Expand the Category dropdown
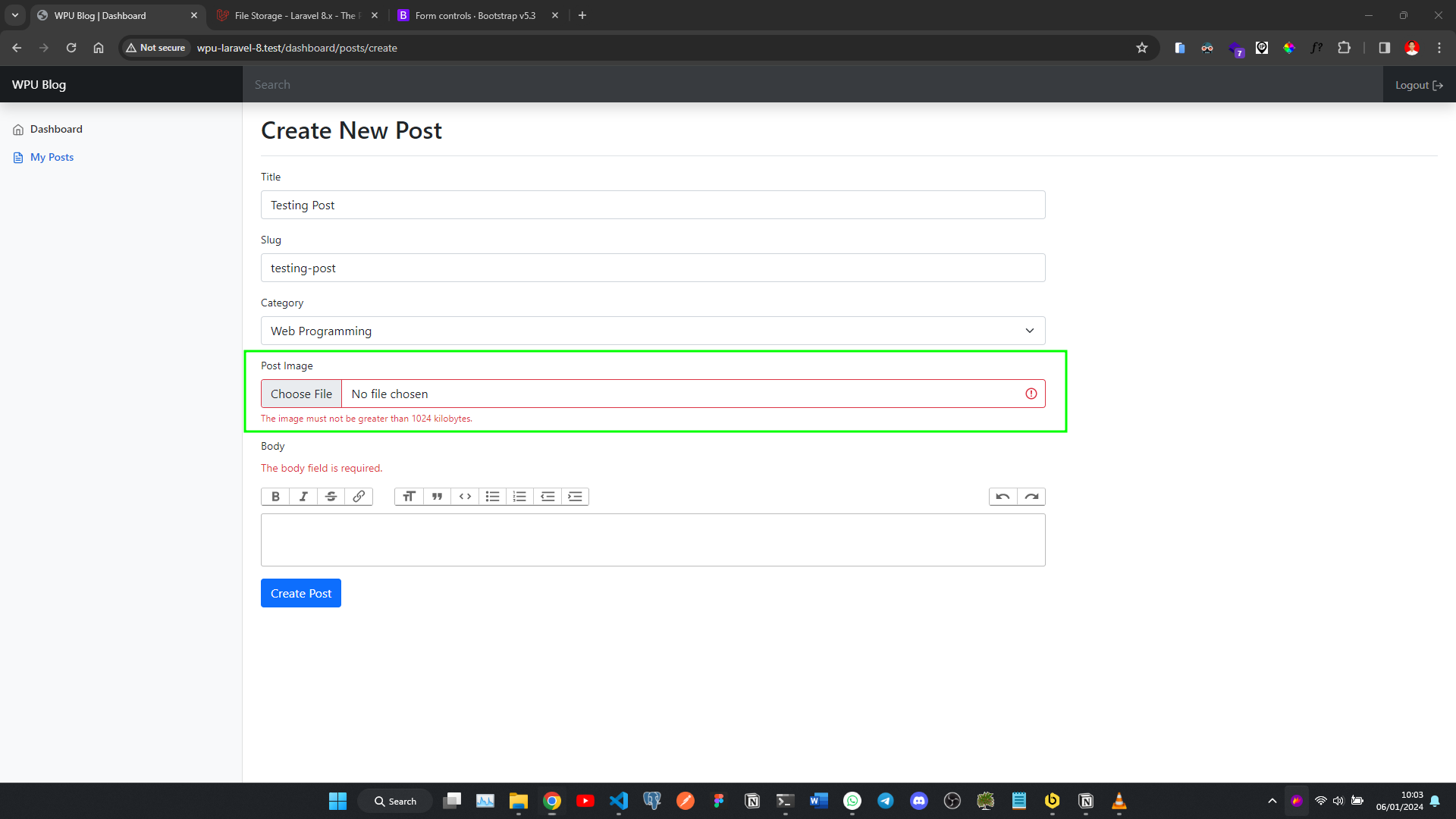Screen dimensions: 1456x819 click(1028, 330)
